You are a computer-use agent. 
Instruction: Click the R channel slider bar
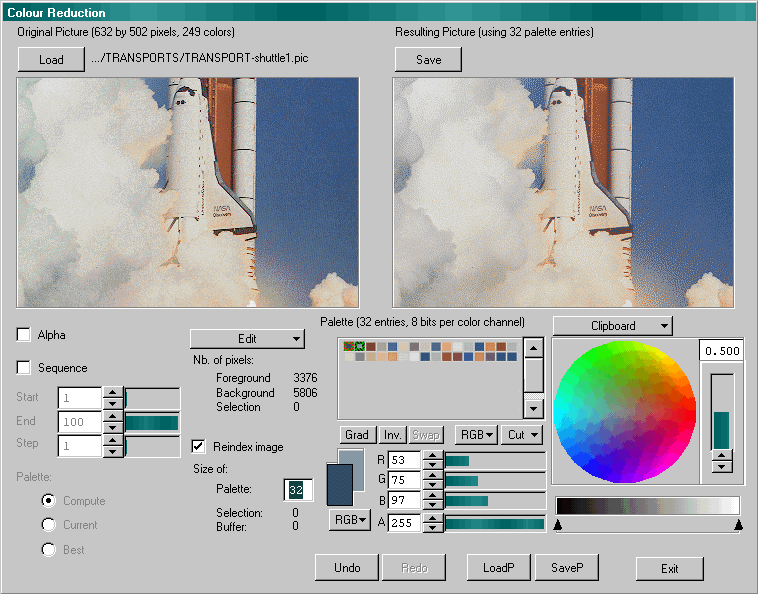[x=496, y=460]
